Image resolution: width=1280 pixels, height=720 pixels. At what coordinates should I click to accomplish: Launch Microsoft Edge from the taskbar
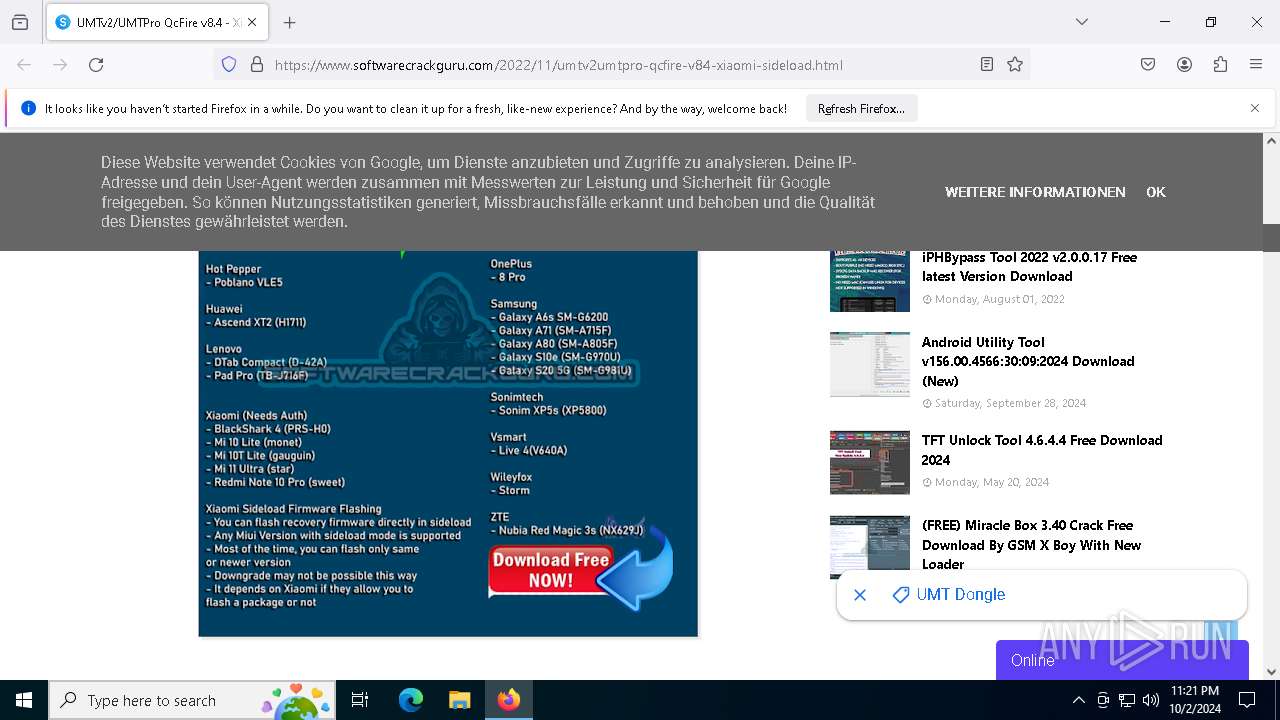click(411, 700)
